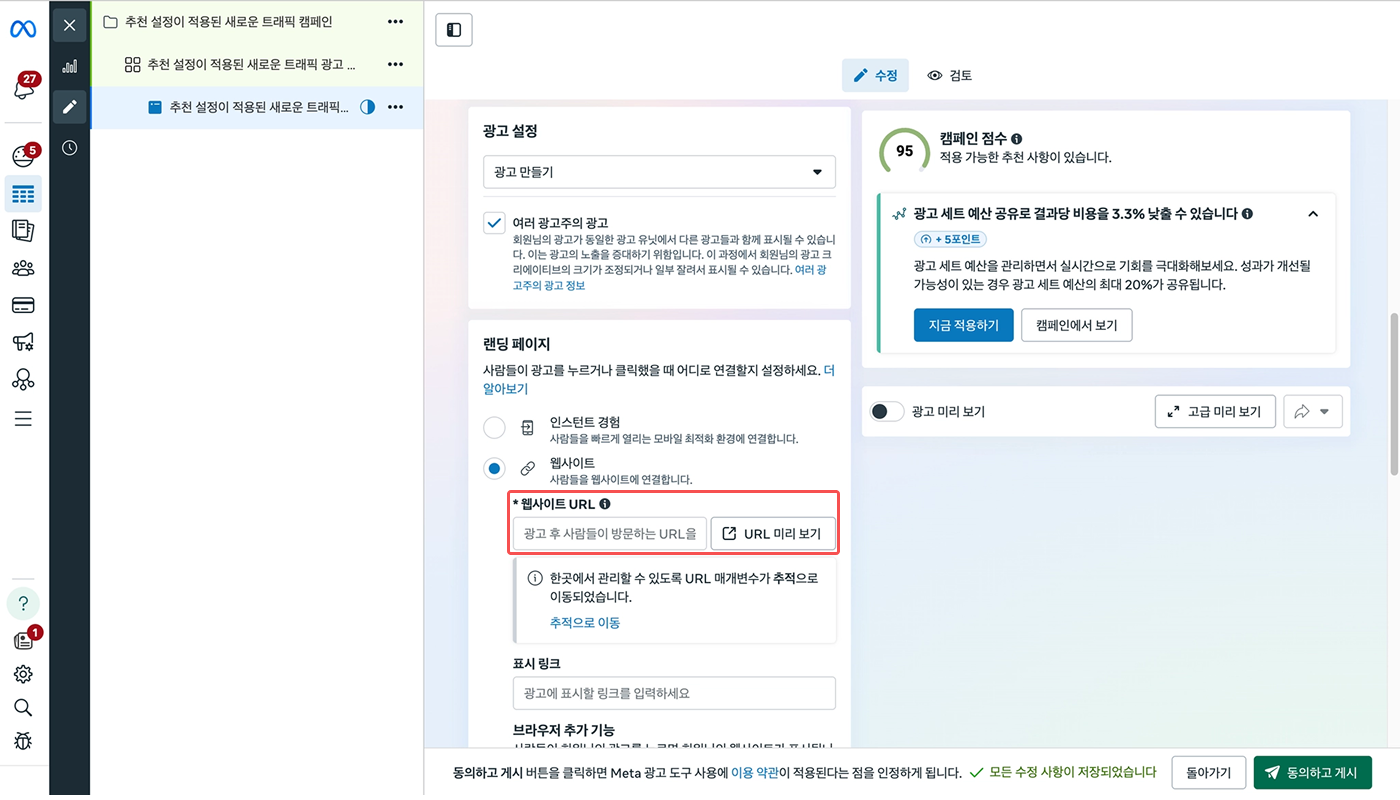Select the 트래픽 광고 ad set tree item
Viewport: 1400px width, 800px height.
pos(240,64)
